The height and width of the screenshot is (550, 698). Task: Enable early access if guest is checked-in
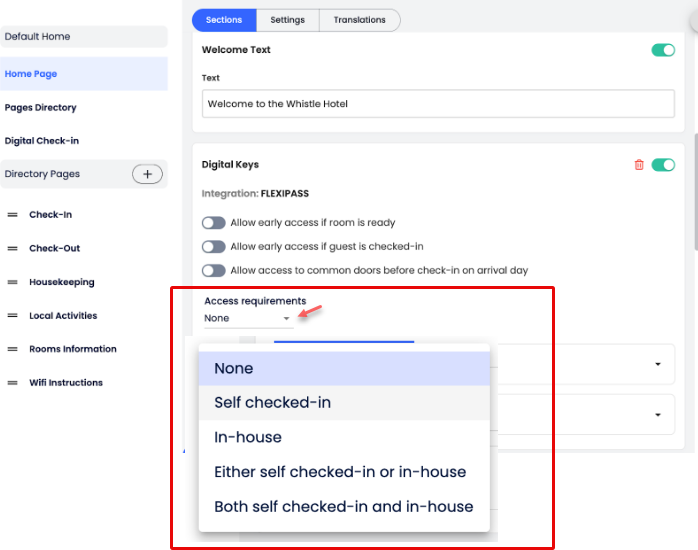(213, 247)
